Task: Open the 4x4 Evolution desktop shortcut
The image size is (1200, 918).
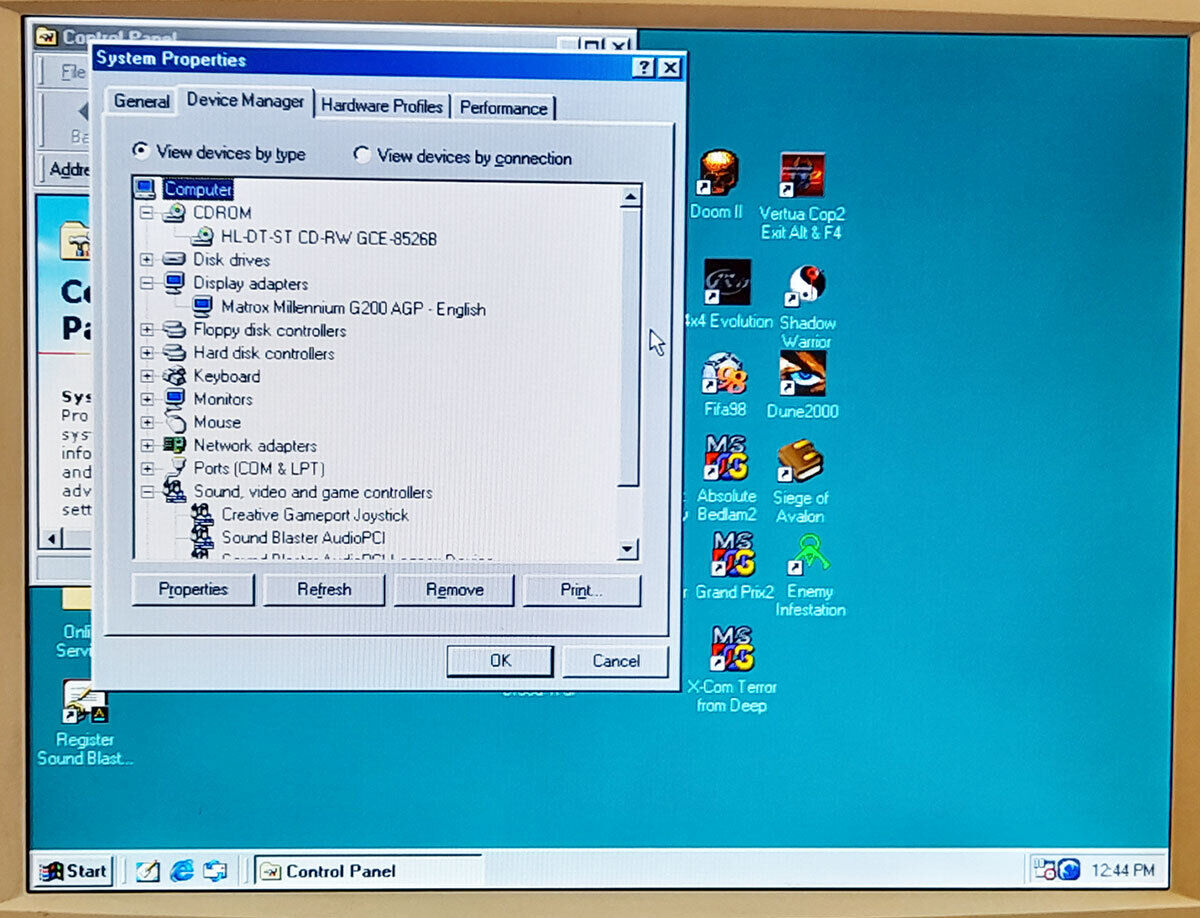Action: click(x=727, y=283)
